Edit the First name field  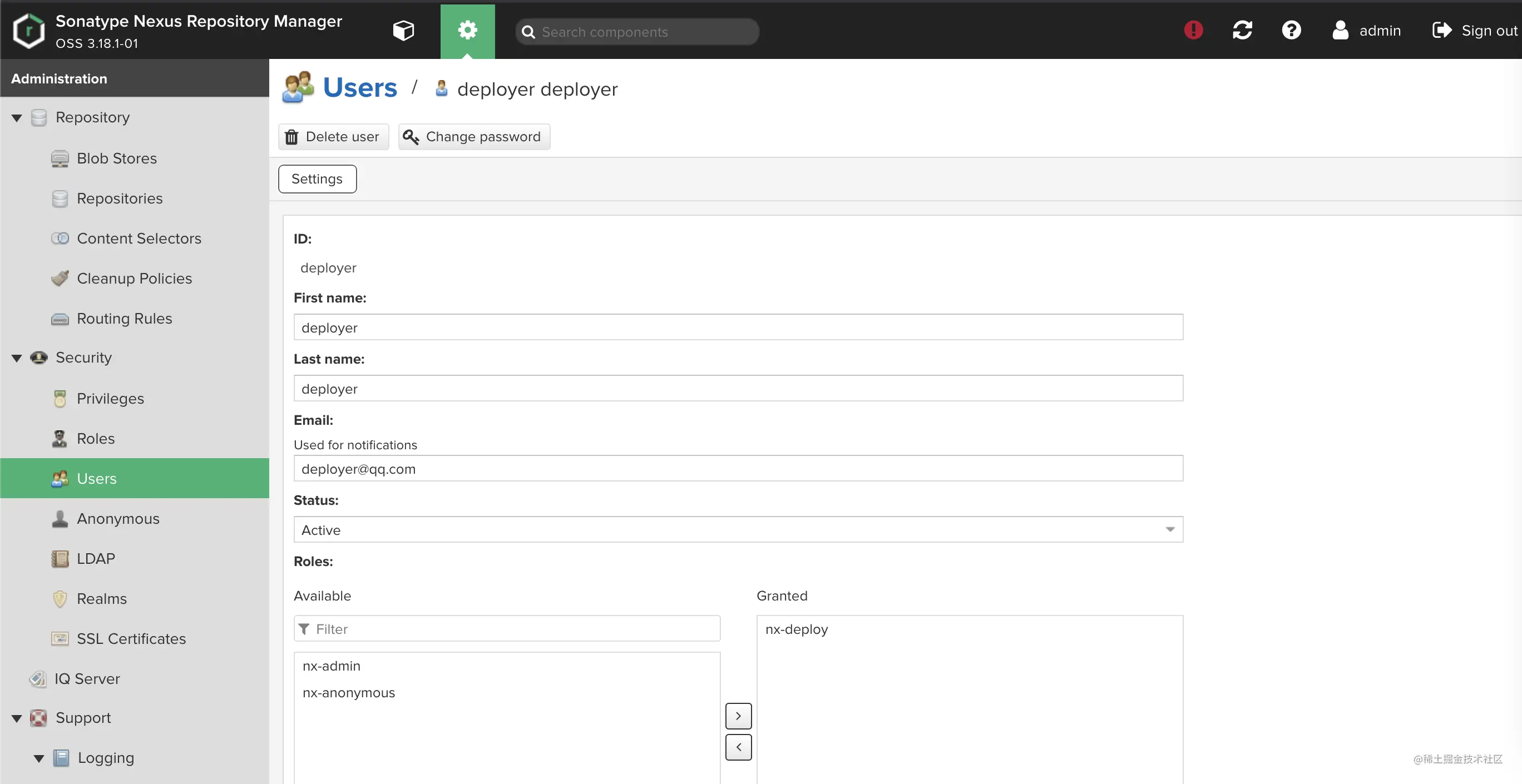pos(738,327)
